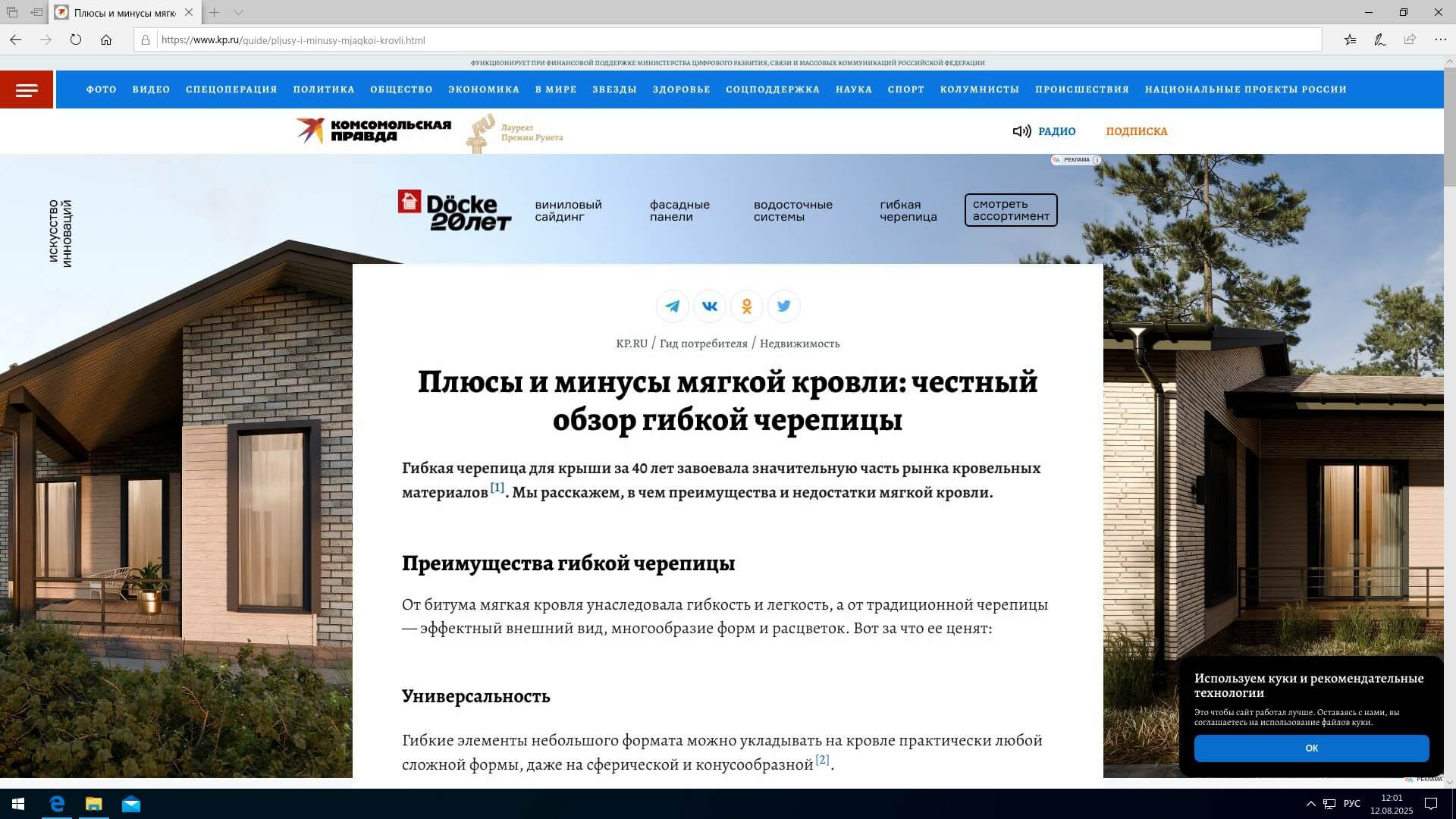Share the article on Twitter

[784, 306]
